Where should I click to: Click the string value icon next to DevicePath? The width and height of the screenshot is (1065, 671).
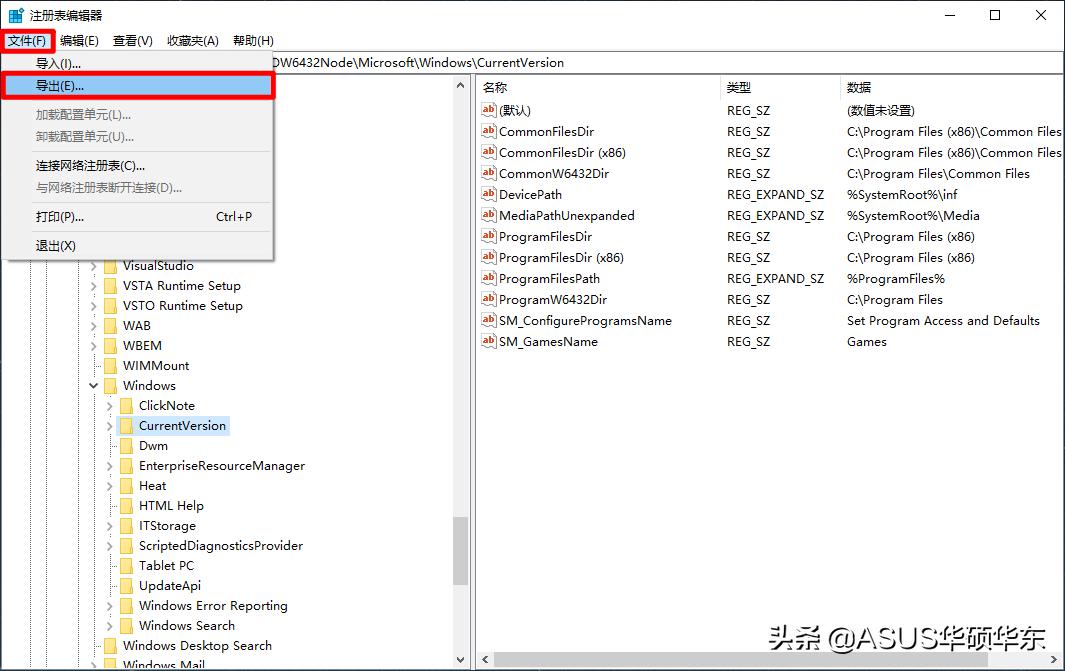point(489,194)
